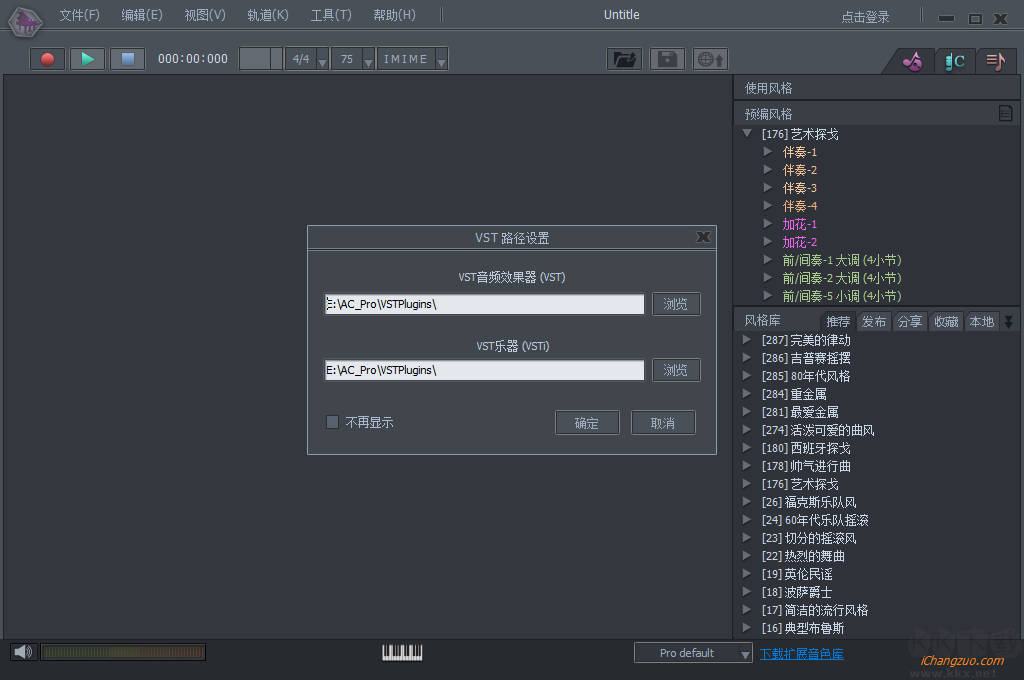
Task: Open the Pro default soundbank dropdown
Action: click(x=693, y=653)
